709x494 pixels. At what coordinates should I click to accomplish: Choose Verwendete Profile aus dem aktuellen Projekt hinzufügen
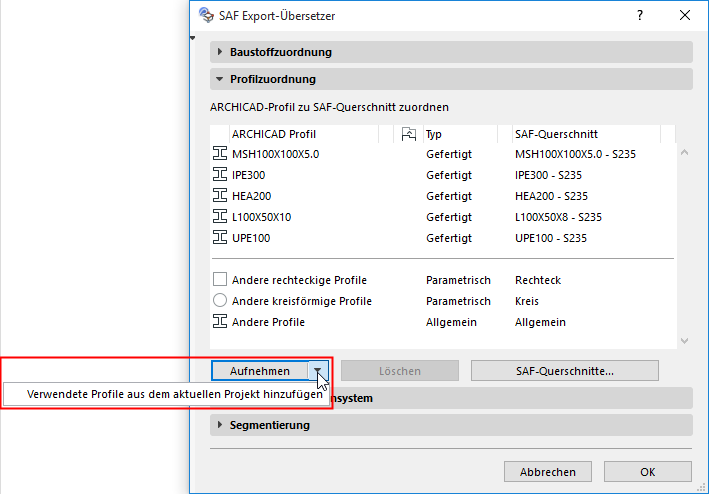166,395
